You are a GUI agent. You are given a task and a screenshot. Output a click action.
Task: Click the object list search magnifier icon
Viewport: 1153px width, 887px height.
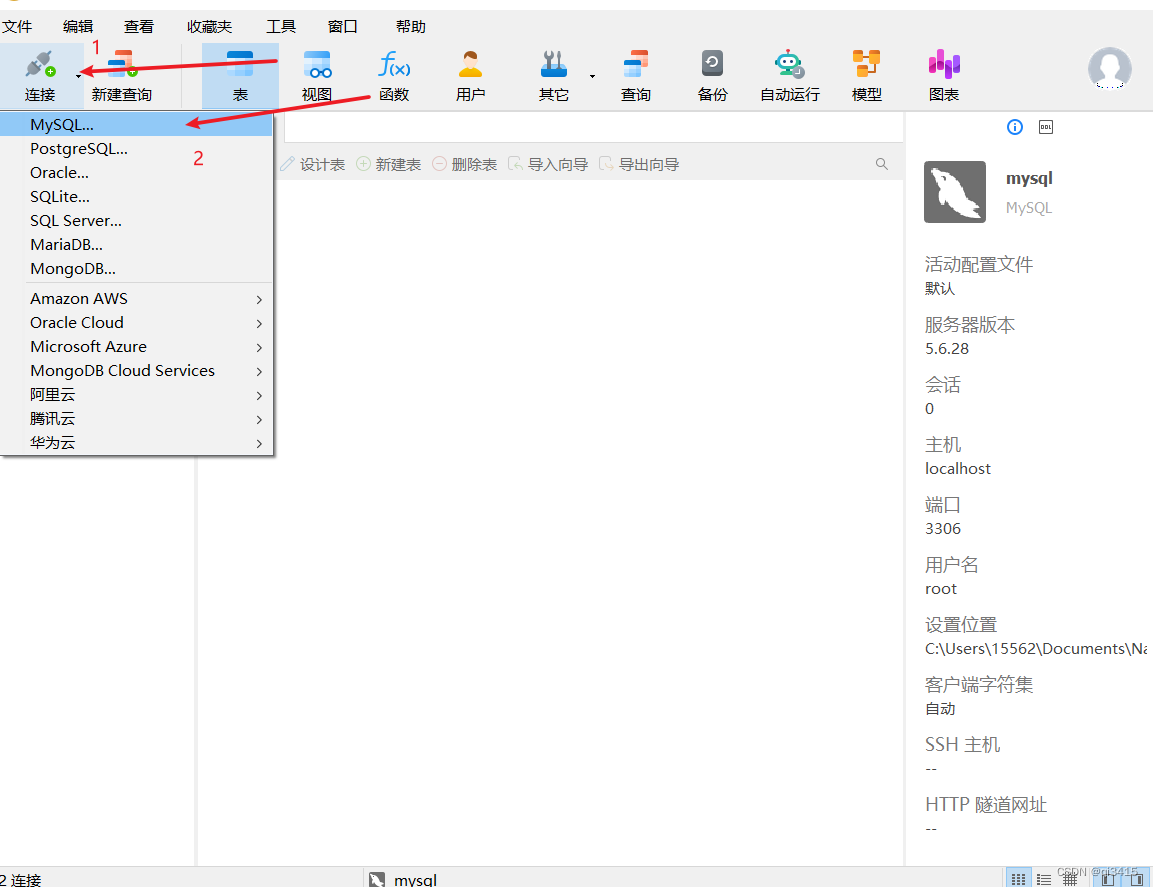point(882,164)
